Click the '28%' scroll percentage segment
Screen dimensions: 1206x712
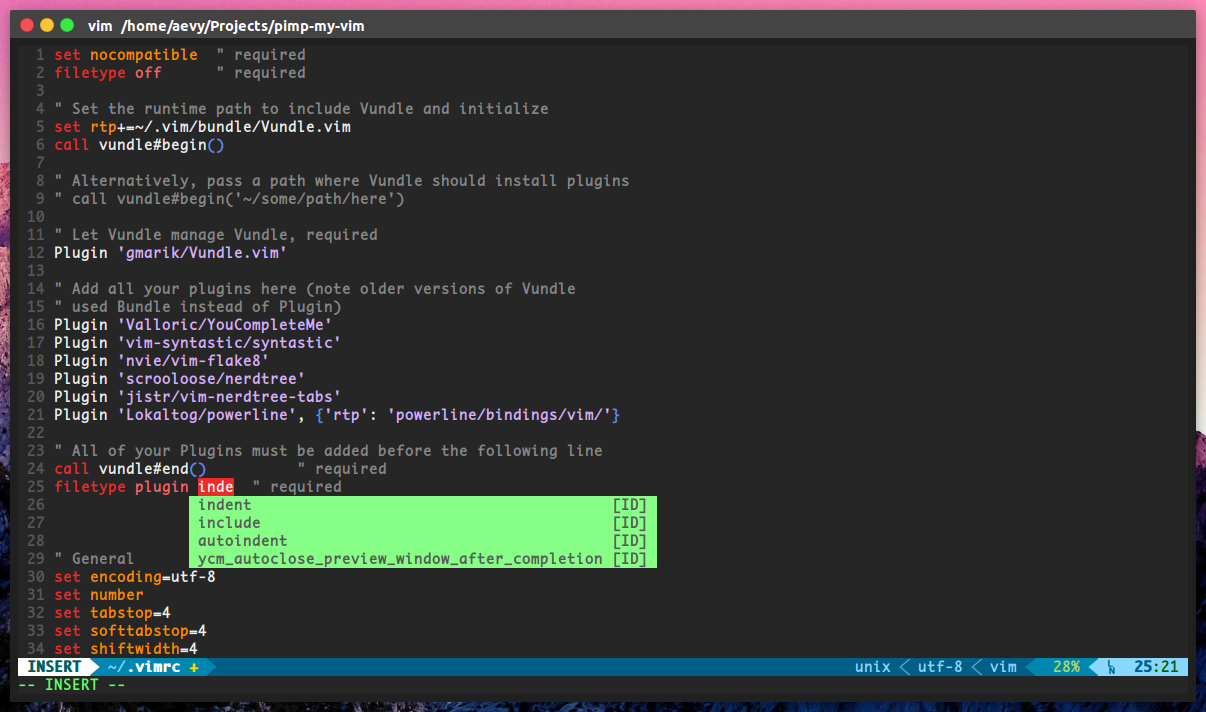(x=1066, y=666)
